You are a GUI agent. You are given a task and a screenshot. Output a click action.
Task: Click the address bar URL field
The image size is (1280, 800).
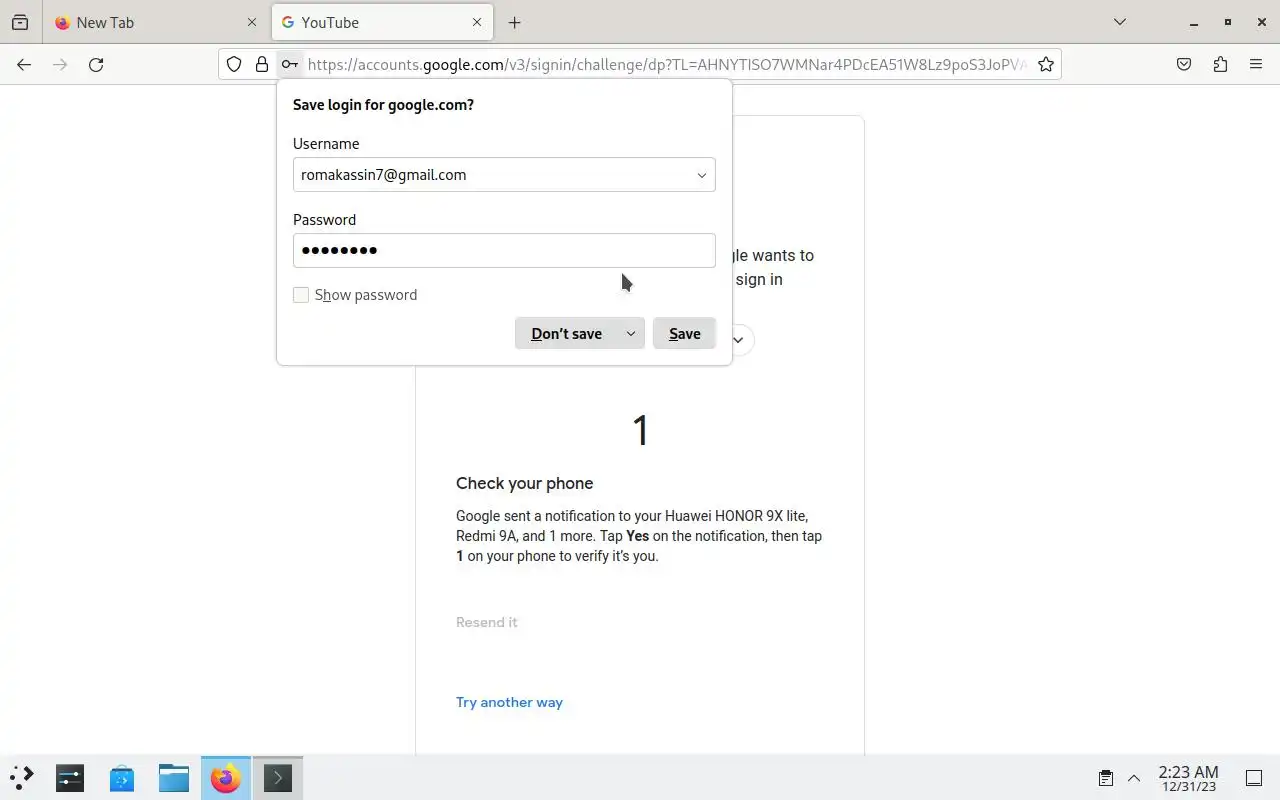tap(666, 64)
